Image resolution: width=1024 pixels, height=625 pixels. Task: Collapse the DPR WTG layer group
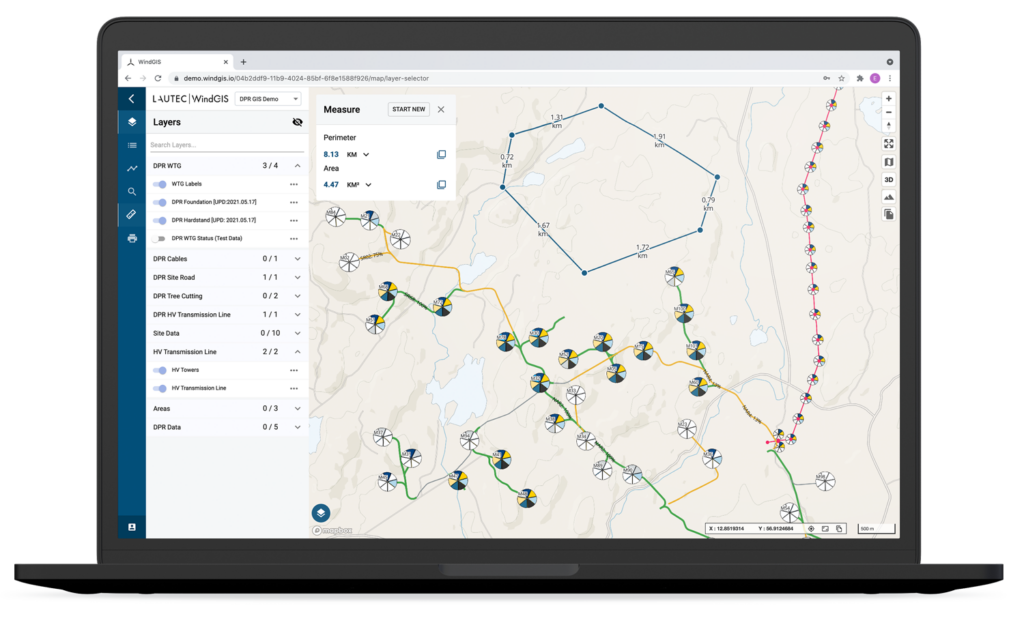297,166
